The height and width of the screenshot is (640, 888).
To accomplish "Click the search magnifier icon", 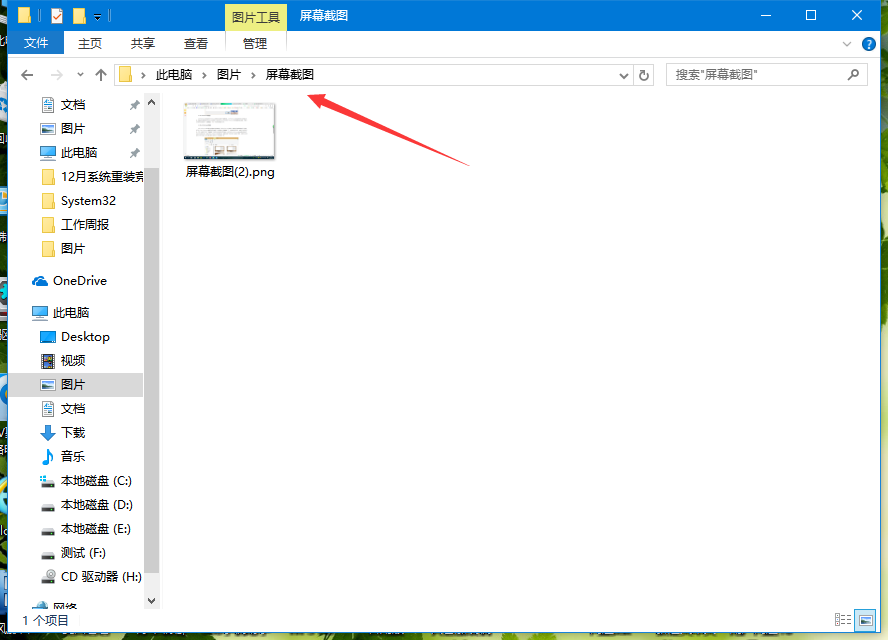I will (x=853, y=75).
